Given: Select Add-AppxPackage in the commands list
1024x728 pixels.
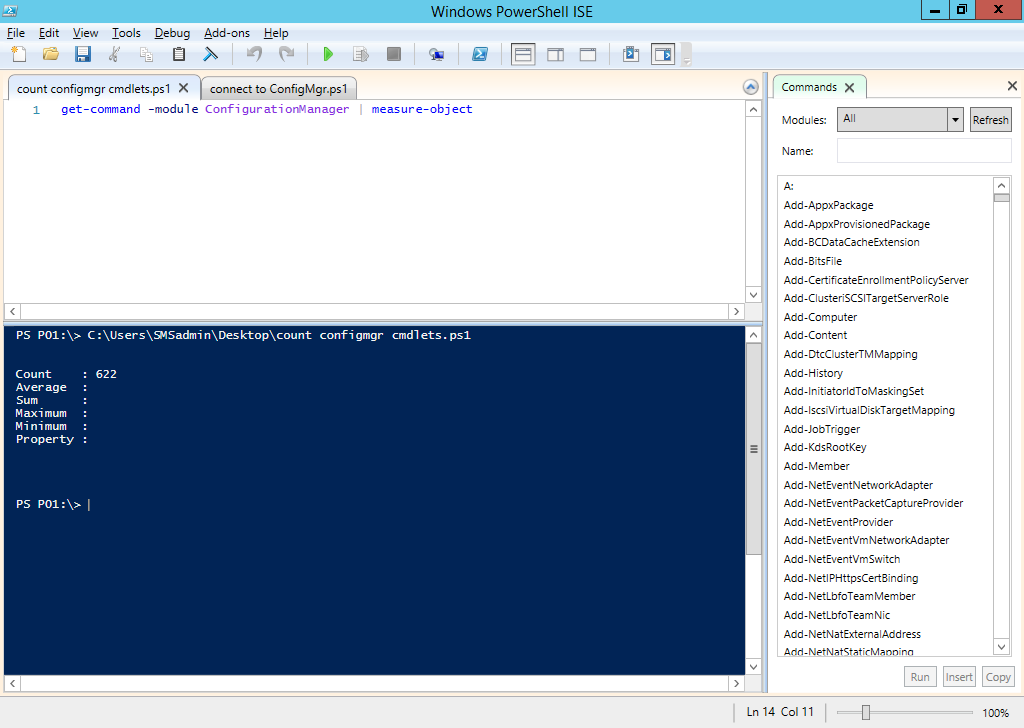Looking at the screenshot, I should coord(828,205).
